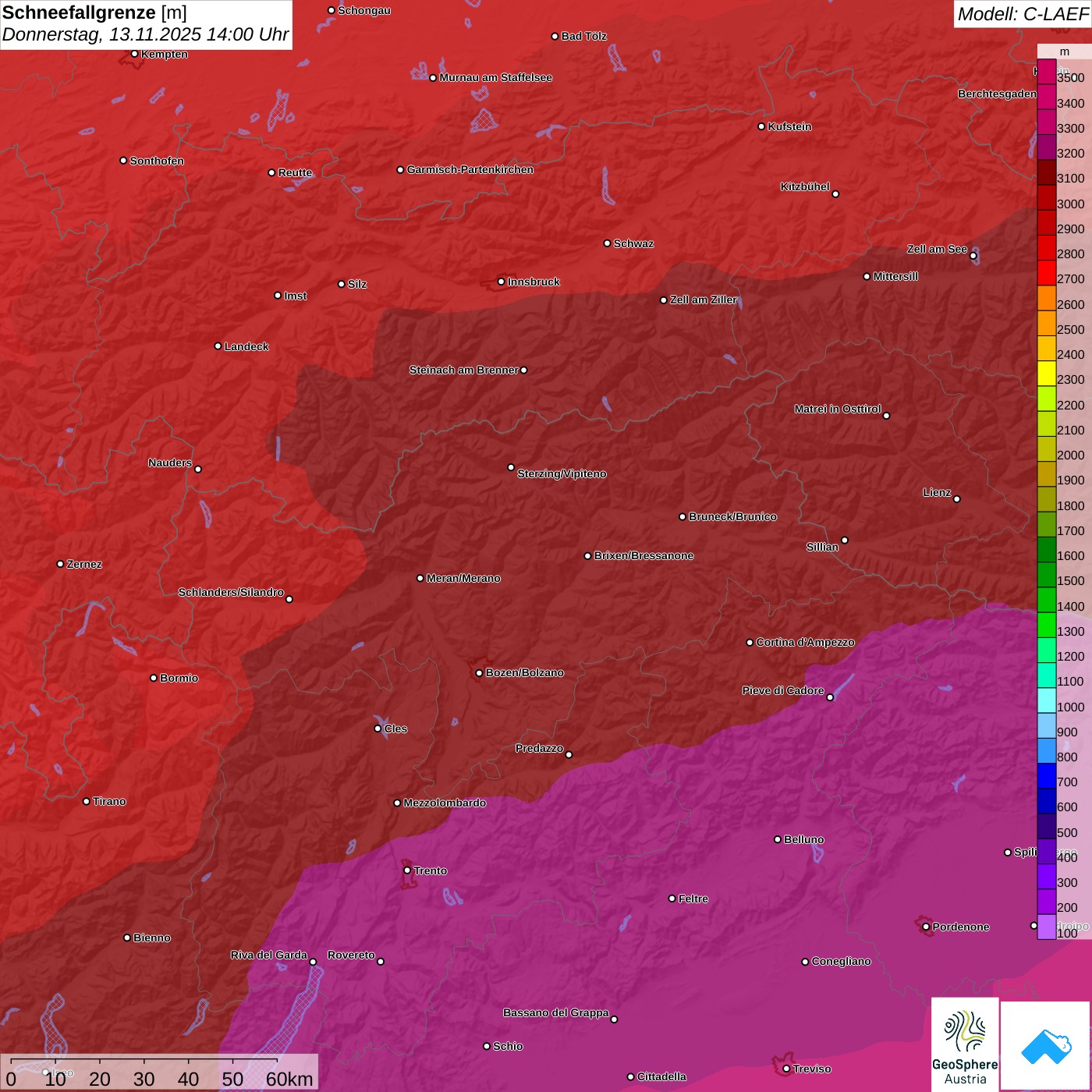Click the date Donnerstag, 13.11.2025 14:00 Uhr

coord(146,34)
